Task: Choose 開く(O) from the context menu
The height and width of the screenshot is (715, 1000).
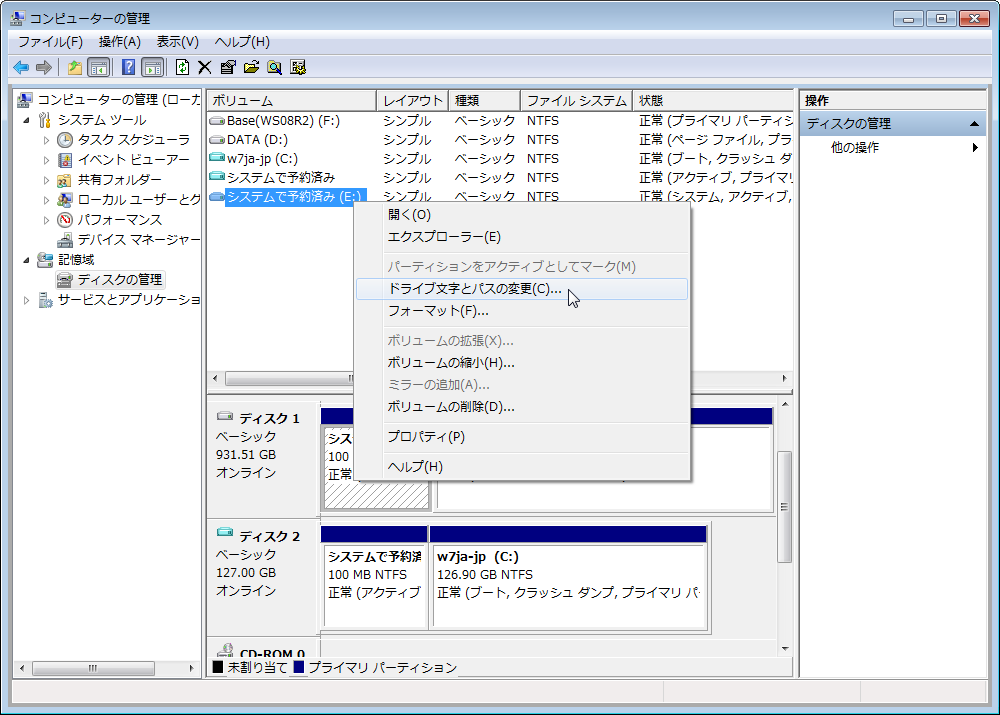Action: [522, 215]
